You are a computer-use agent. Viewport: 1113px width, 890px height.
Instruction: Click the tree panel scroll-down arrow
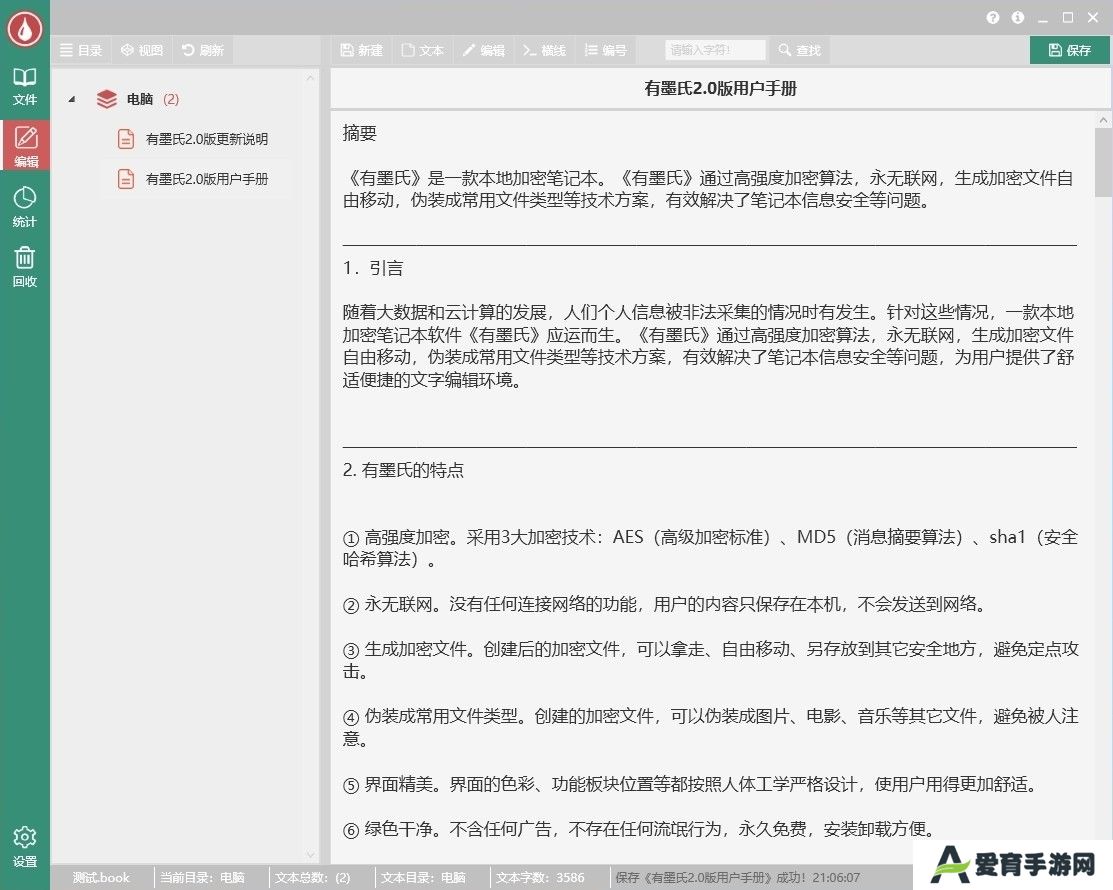[310, 855]
